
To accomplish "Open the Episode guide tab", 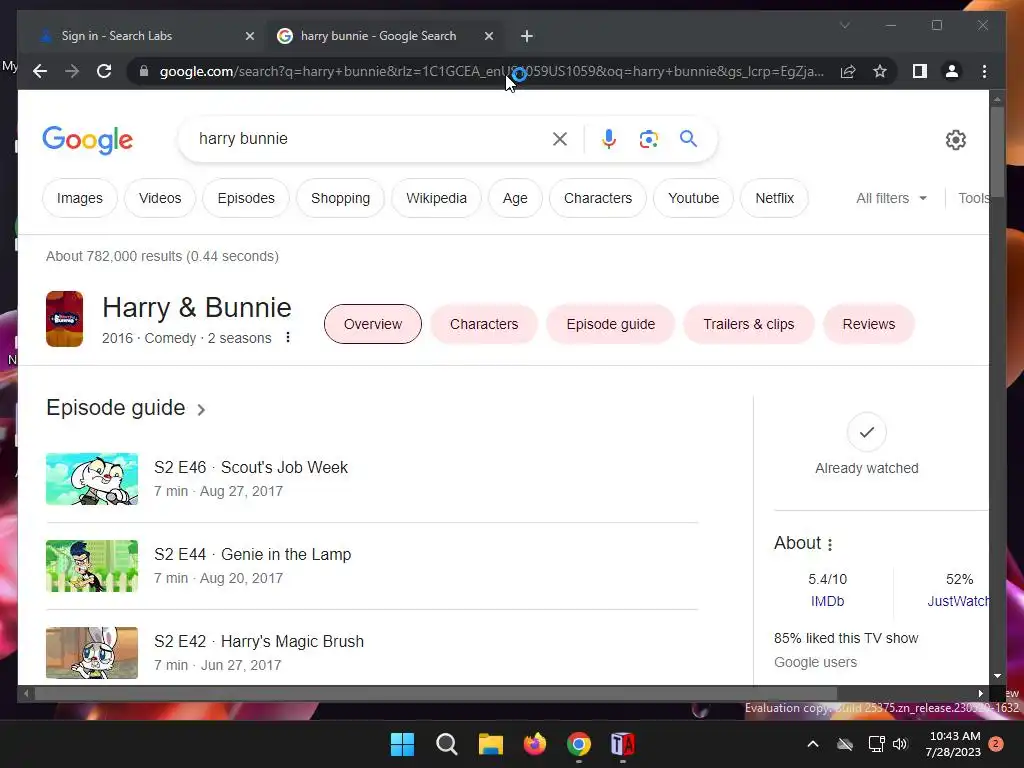I will click(611, 324).
